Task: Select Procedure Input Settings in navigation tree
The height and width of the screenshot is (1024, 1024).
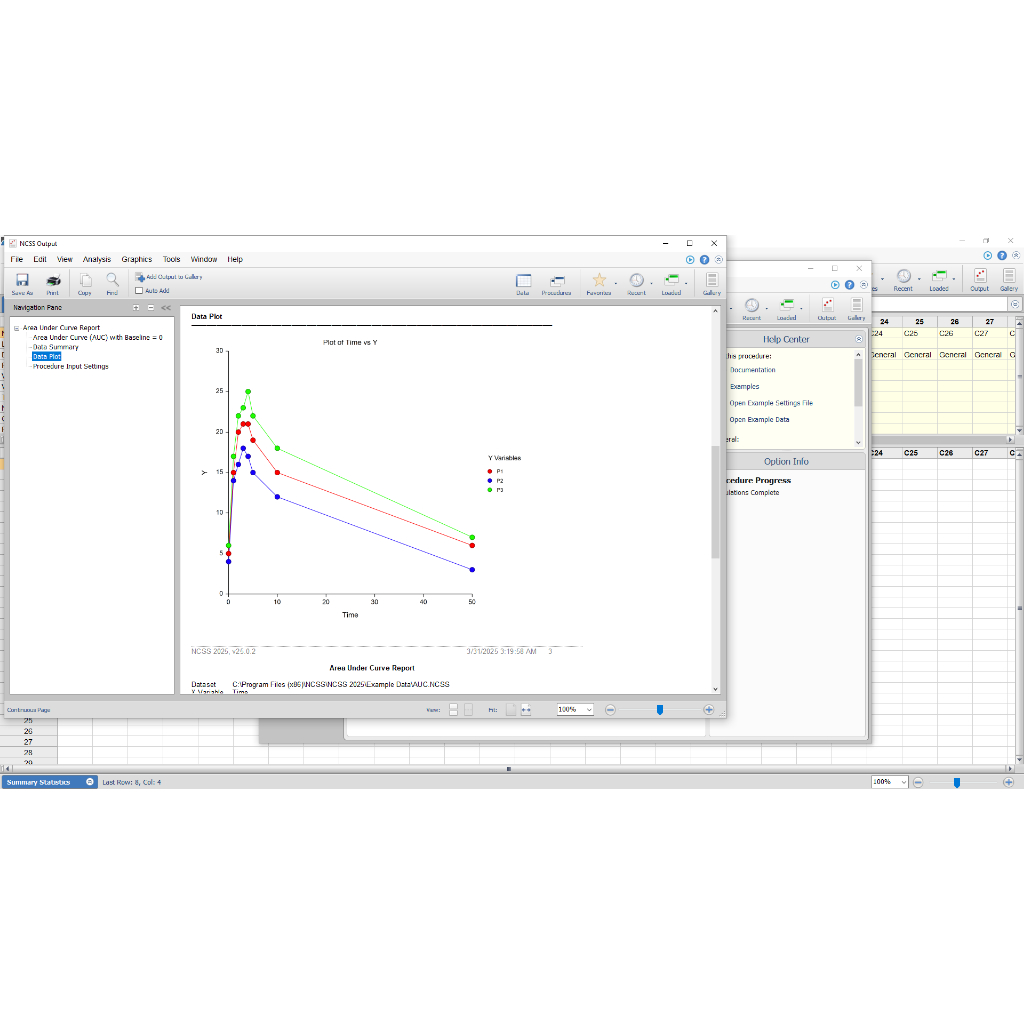Action: pos(71,366)
